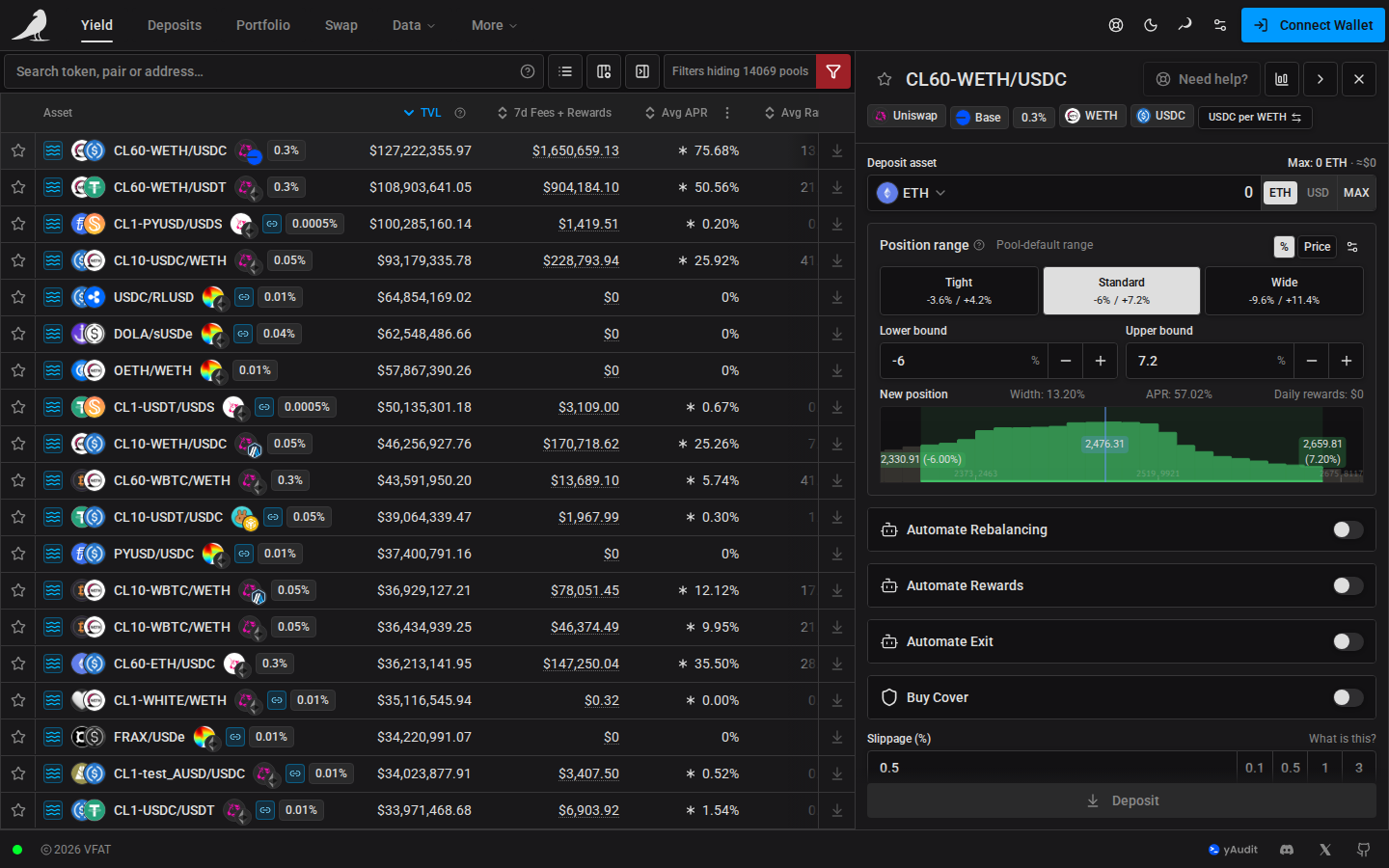Open the X (Twitter) icon in footer
This screenshot has width=1389, height=868.
click(1325, 850)
